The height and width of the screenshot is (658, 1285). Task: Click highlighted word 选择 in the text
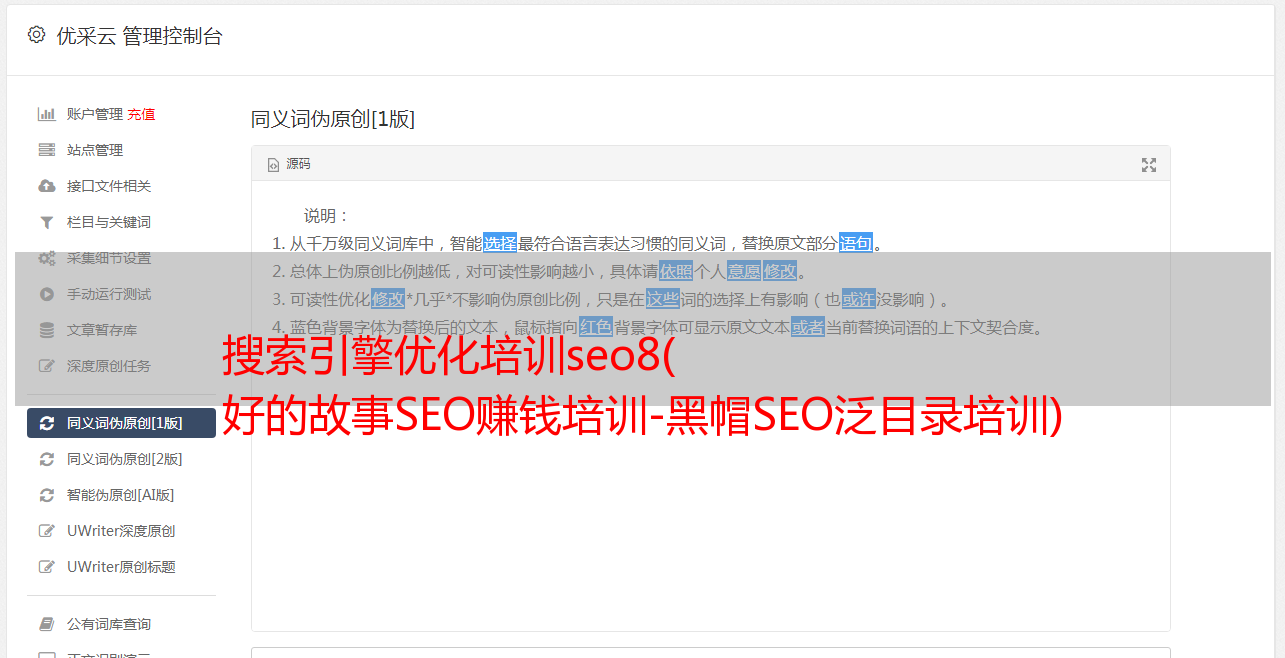(x=500, y=243)
